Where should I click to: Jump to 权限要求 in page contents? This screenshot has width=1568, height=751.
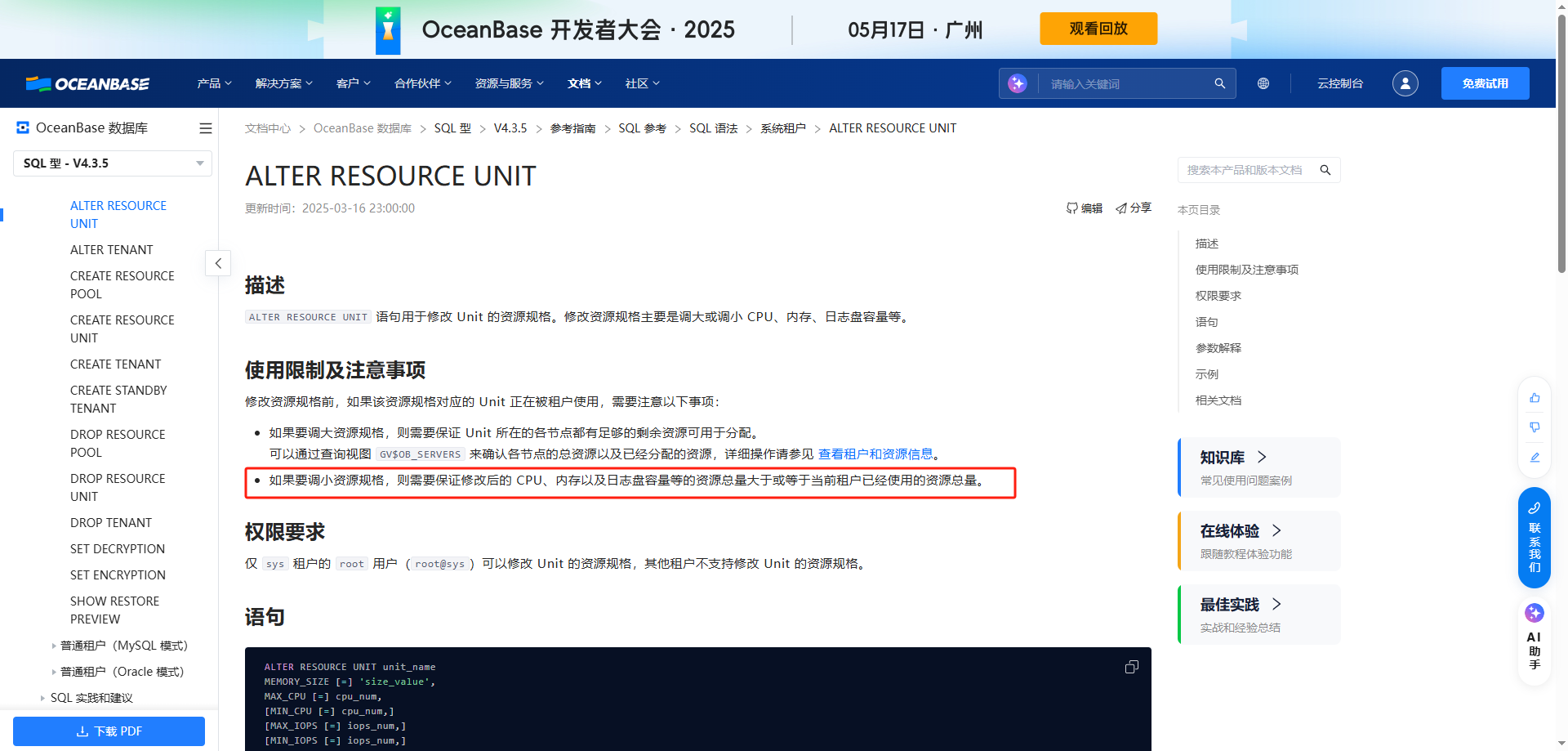[x=1218, y=296]
